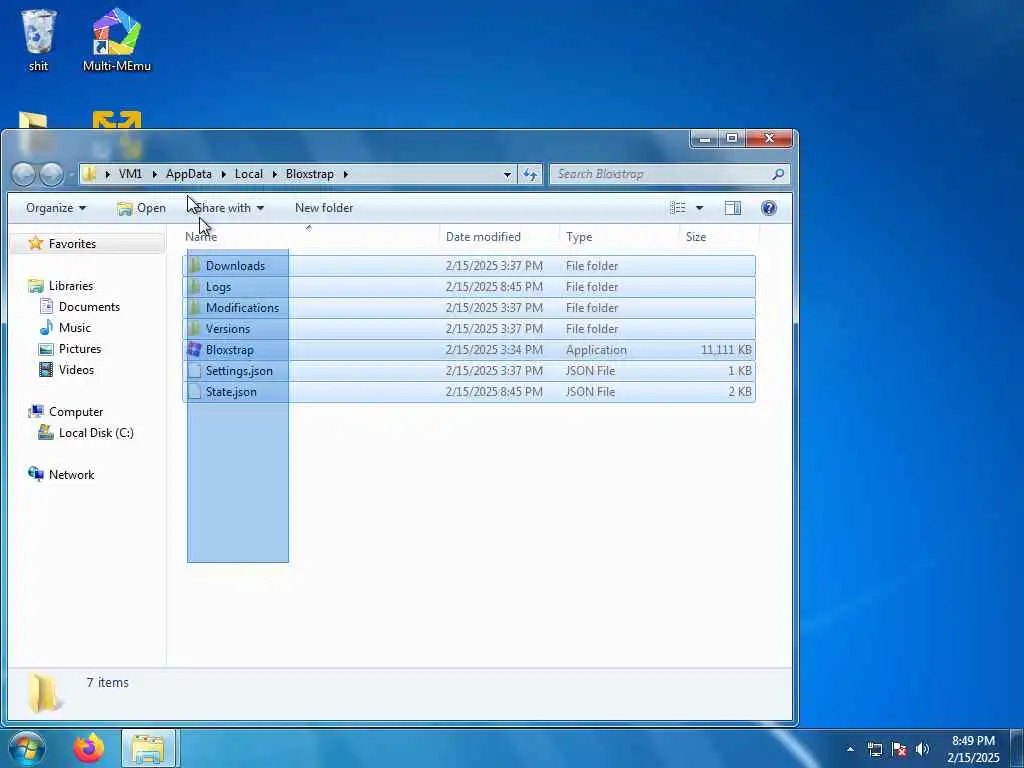Navigate to Local in breadcrumb
The width and height of the screenshot is (1024, 768).
click(249, 174)
